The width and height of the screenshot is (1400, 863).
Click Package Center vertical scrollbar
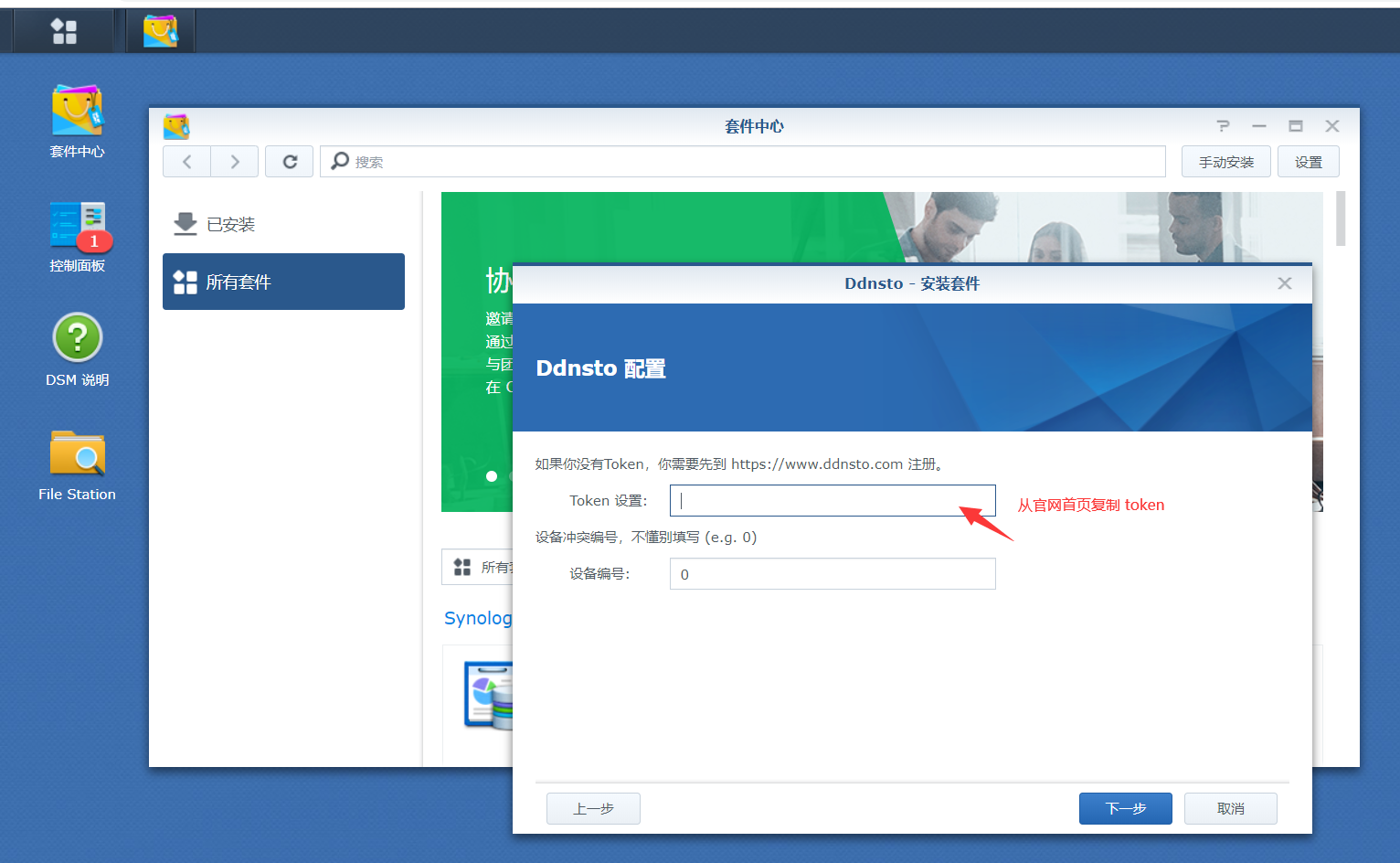(1341, 218)
